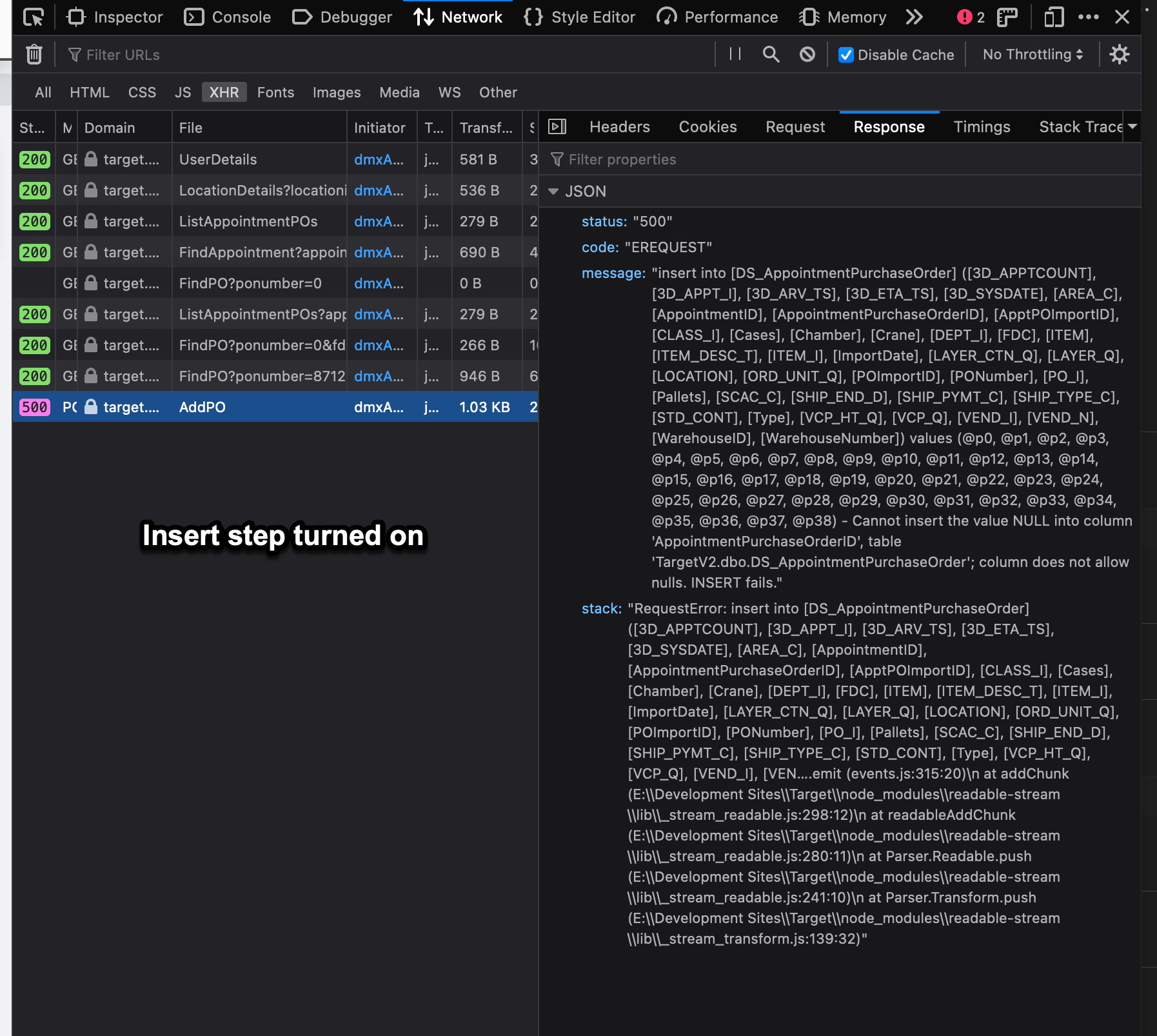Open the Headers tab
Screen dimensions: 1157x1036
click(620, 127)
